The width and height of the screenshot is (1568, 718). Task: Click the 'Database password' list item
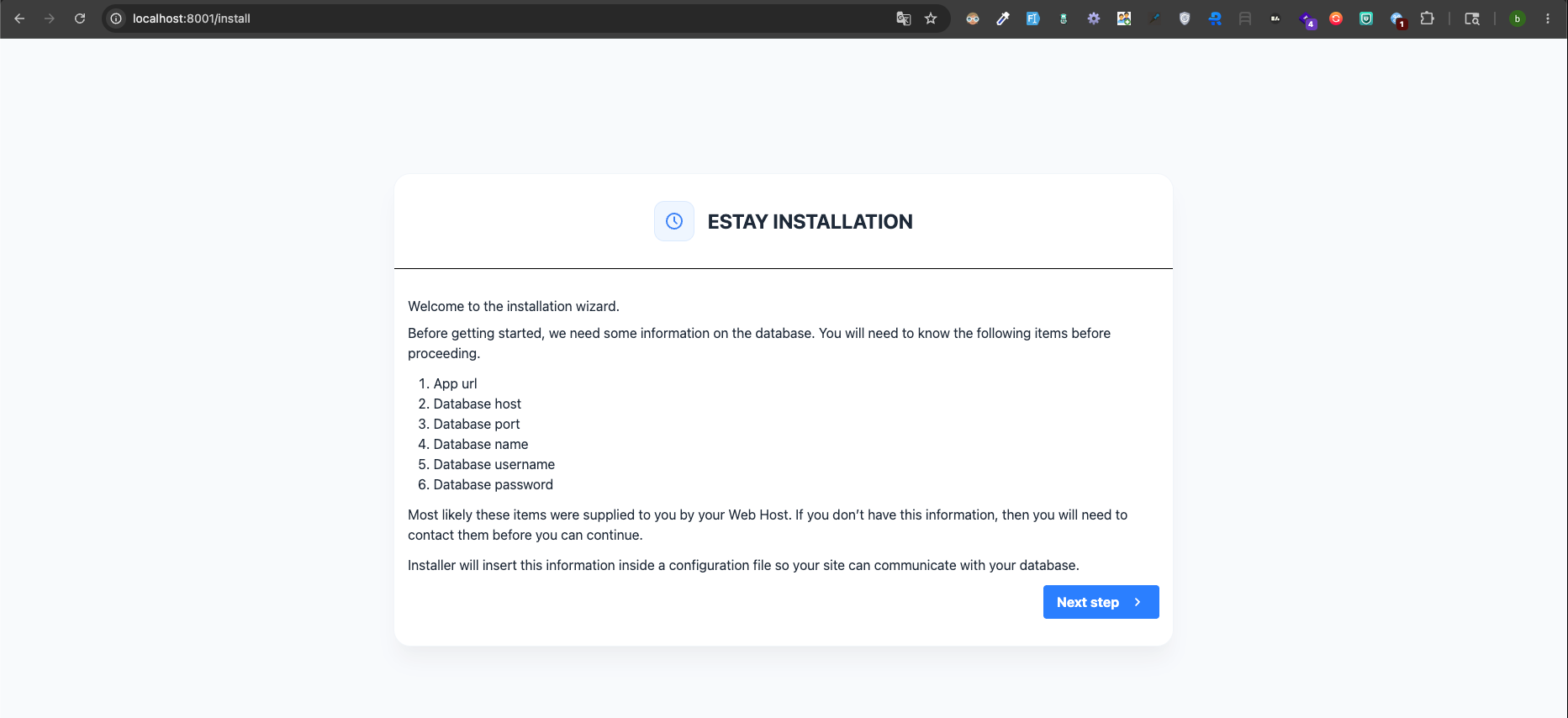493,484
